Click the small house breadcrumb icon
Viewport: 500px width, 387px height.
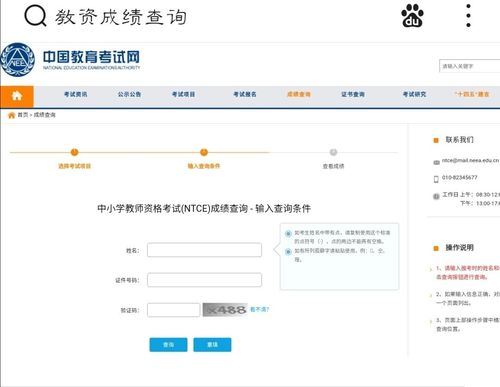coord(12,115)
